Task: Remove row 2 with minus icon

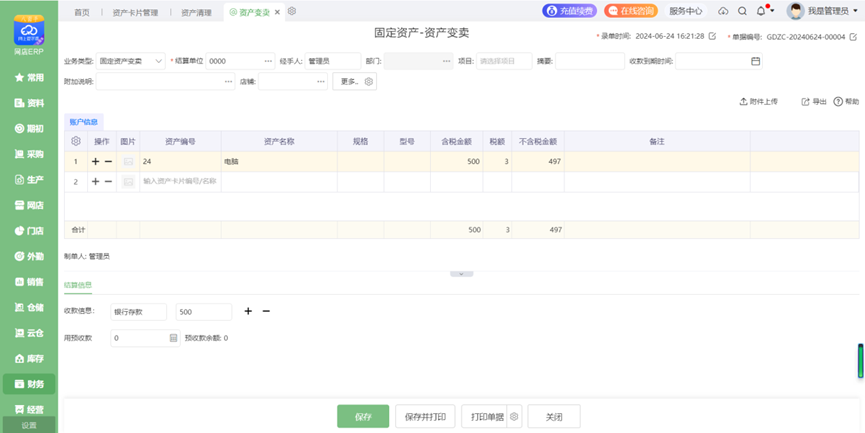Action: click(108, 181)
